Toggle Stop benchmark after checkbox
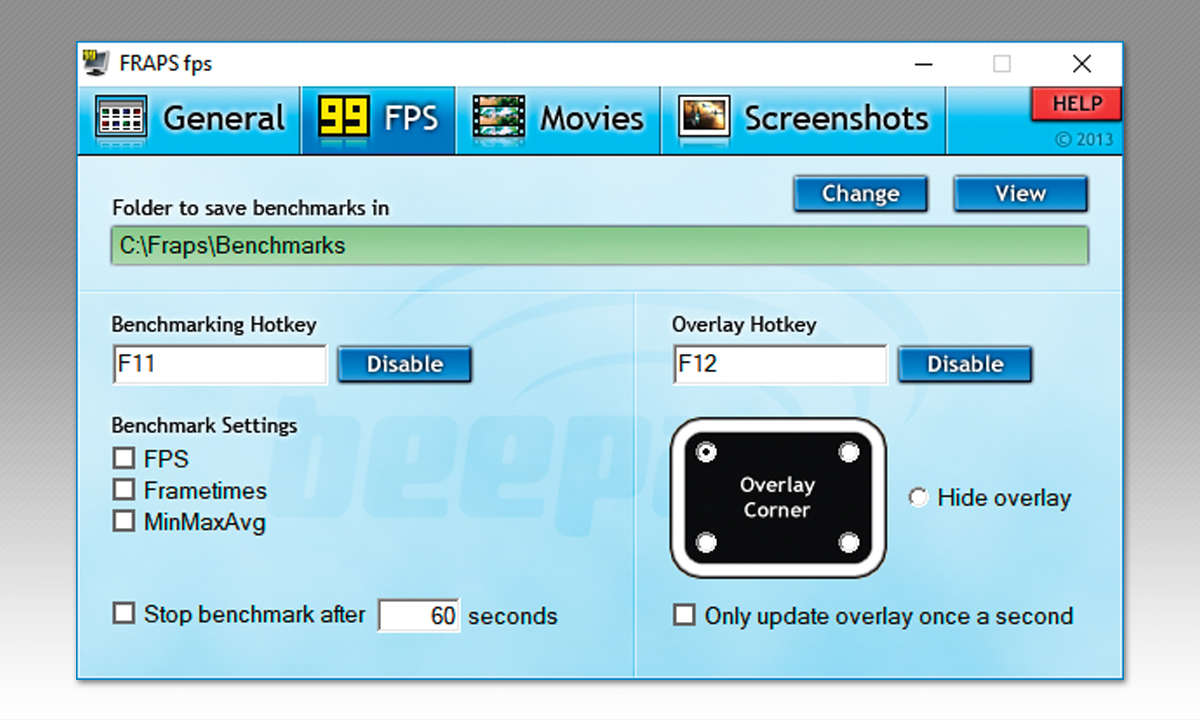 (x=124, y=613)
